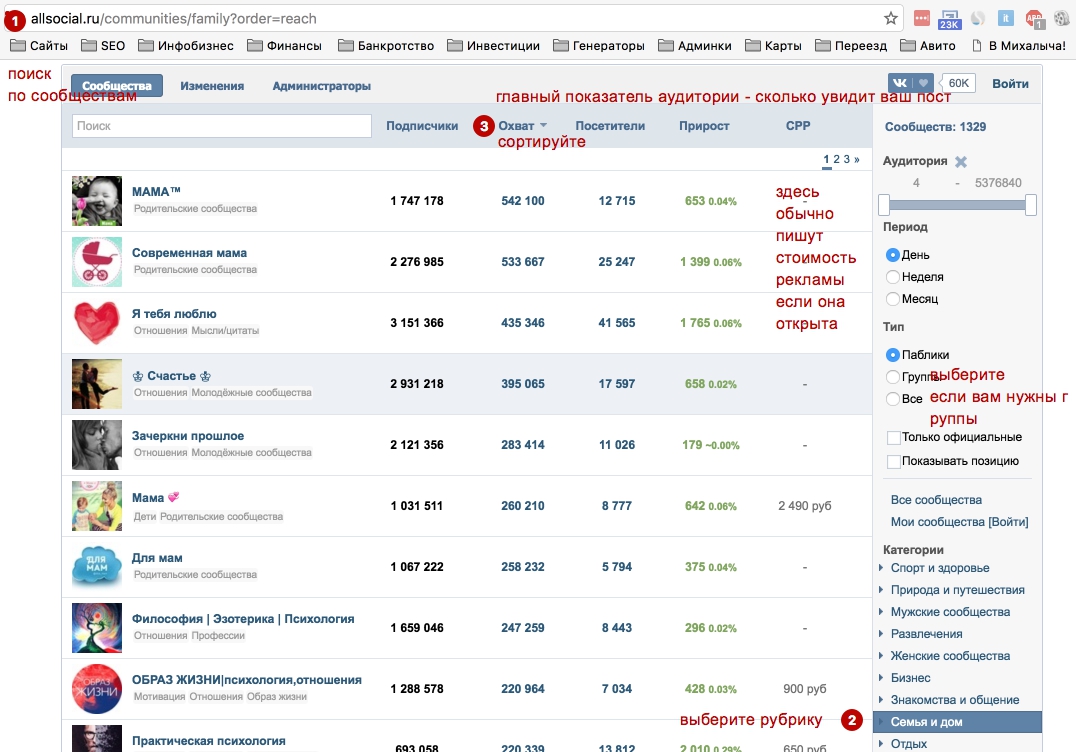Open the red three-dots extension icon

(x=922, y=19)
